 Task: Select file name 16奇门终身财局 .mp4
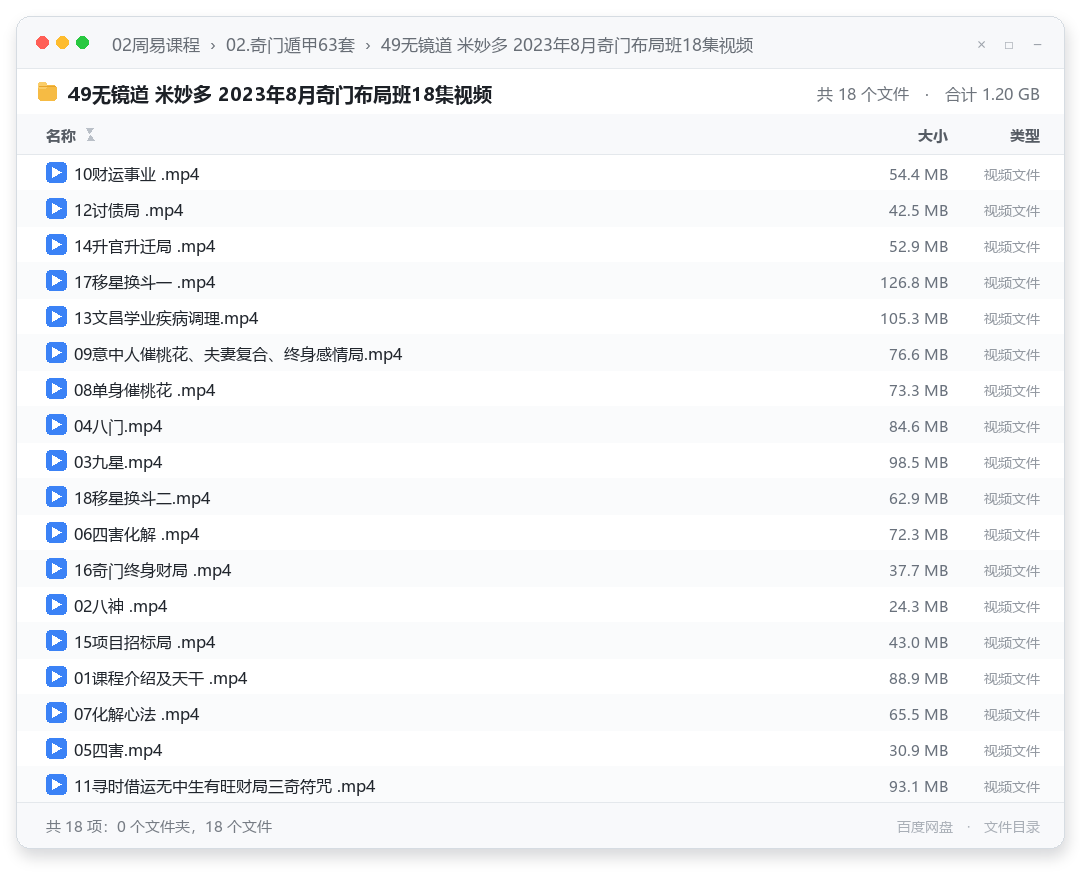(152, 570)
